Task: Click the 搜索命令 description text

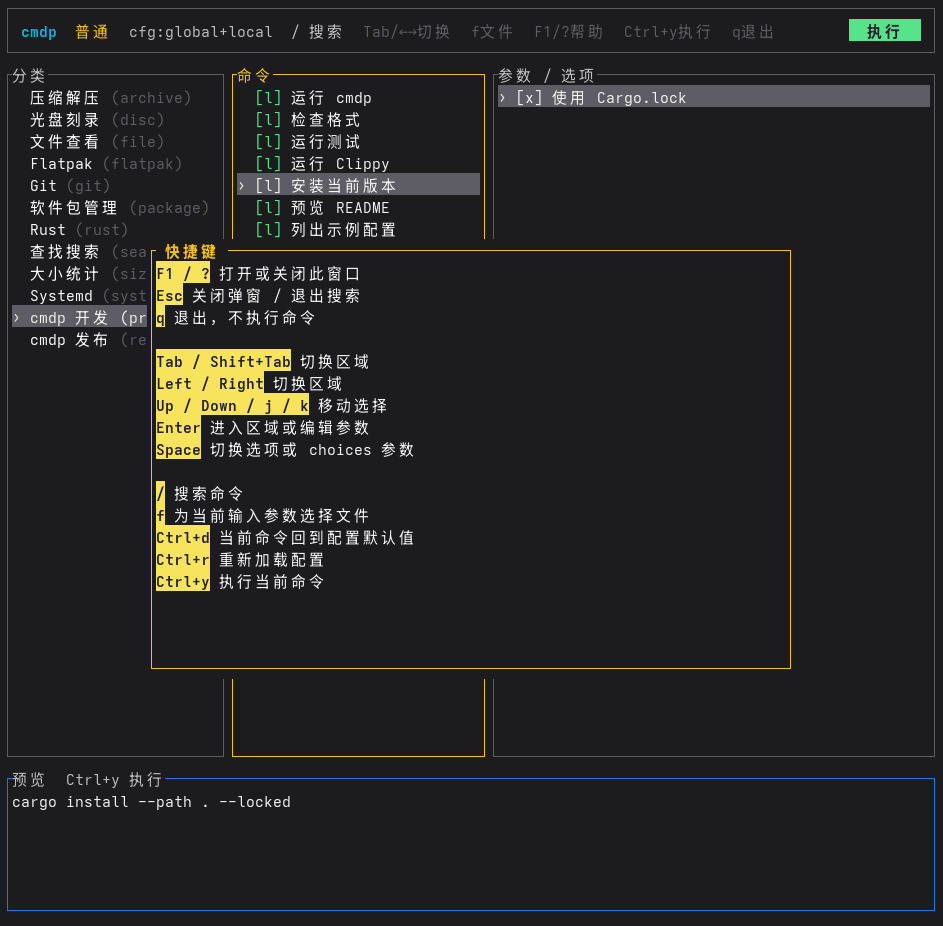Action: point(209,494)
